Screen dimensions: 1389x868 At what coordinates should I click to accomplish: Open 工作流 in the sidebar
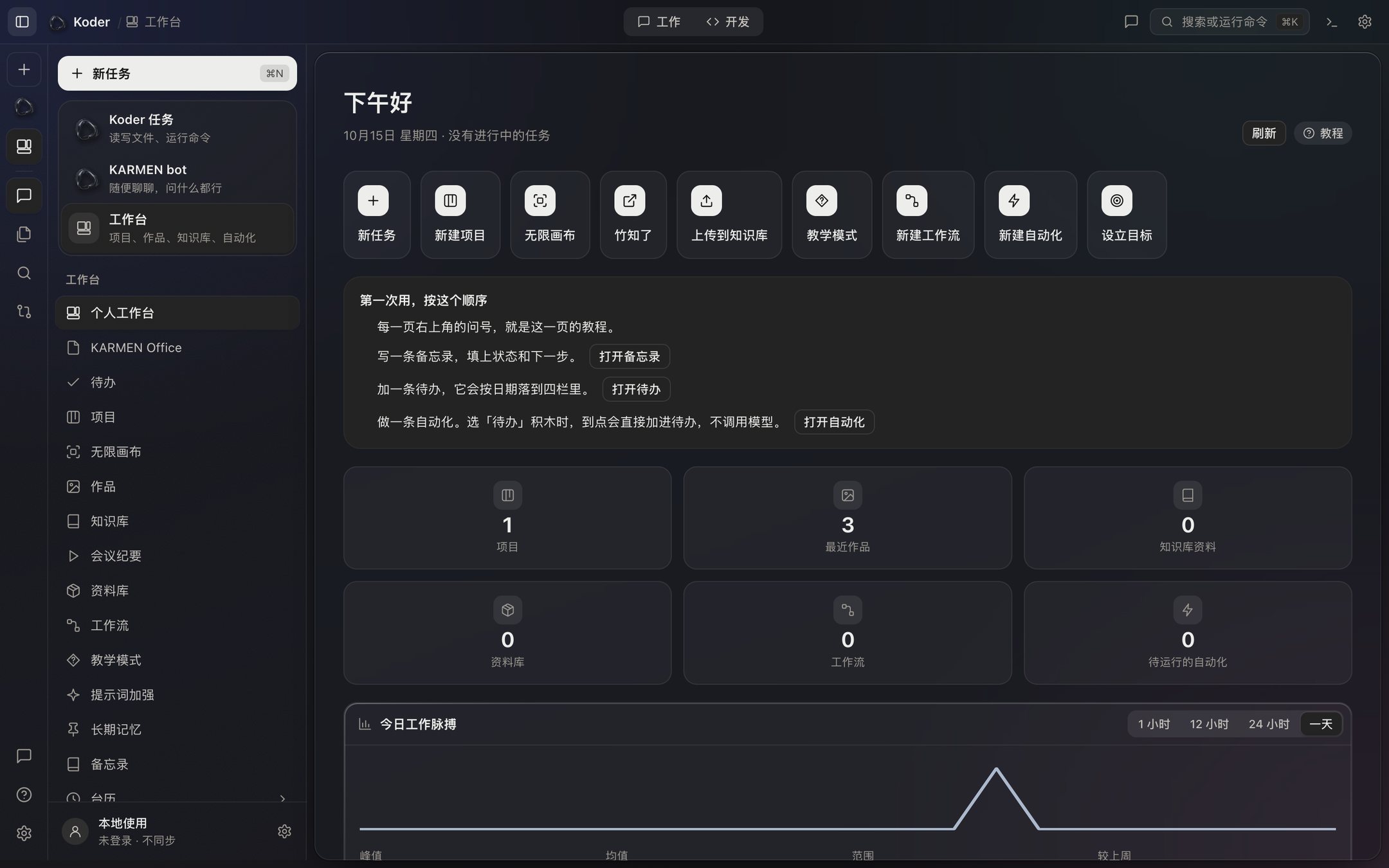[177, 626]
